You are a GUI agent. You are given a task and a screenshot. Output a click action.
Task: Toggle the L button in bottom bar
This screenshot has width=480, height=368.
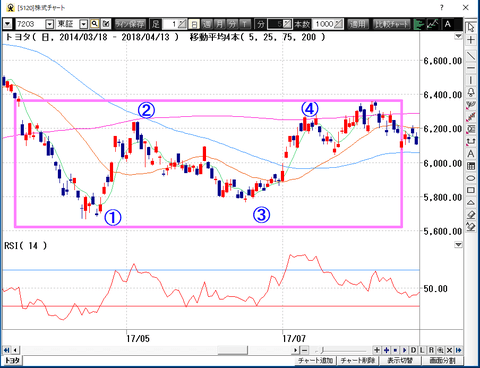pos(422,350)
